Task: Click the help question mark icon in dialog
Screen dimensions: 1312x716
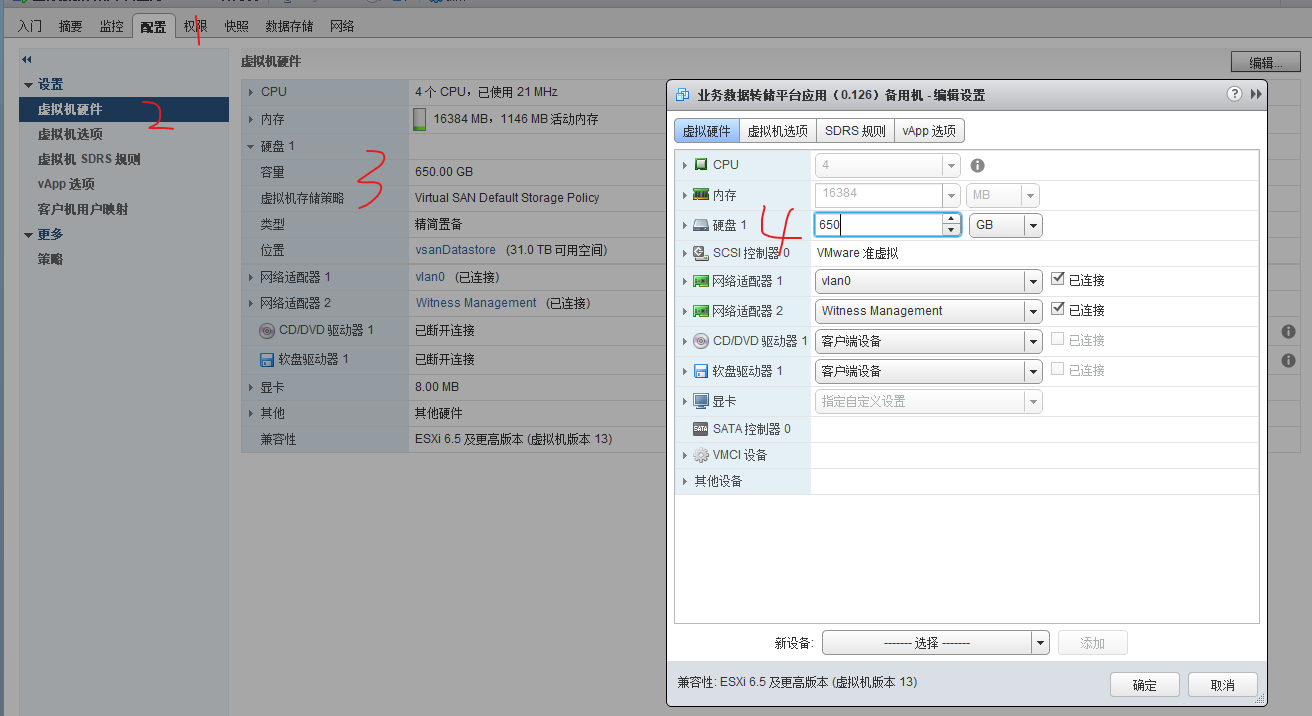Action: (1234, 94)
